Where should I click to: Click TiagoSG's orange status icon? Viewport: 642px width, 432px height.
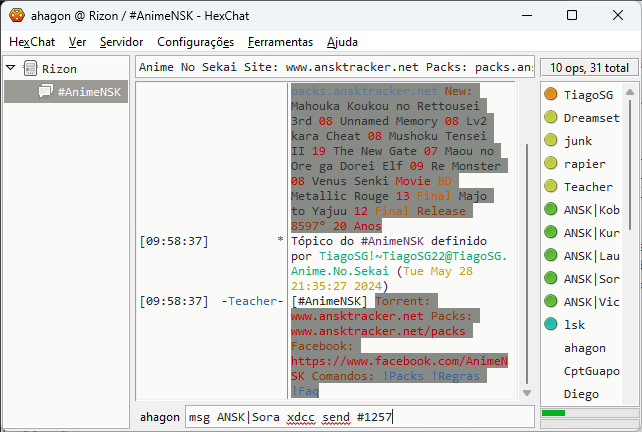pyautogui.click(x=551, y=94)
